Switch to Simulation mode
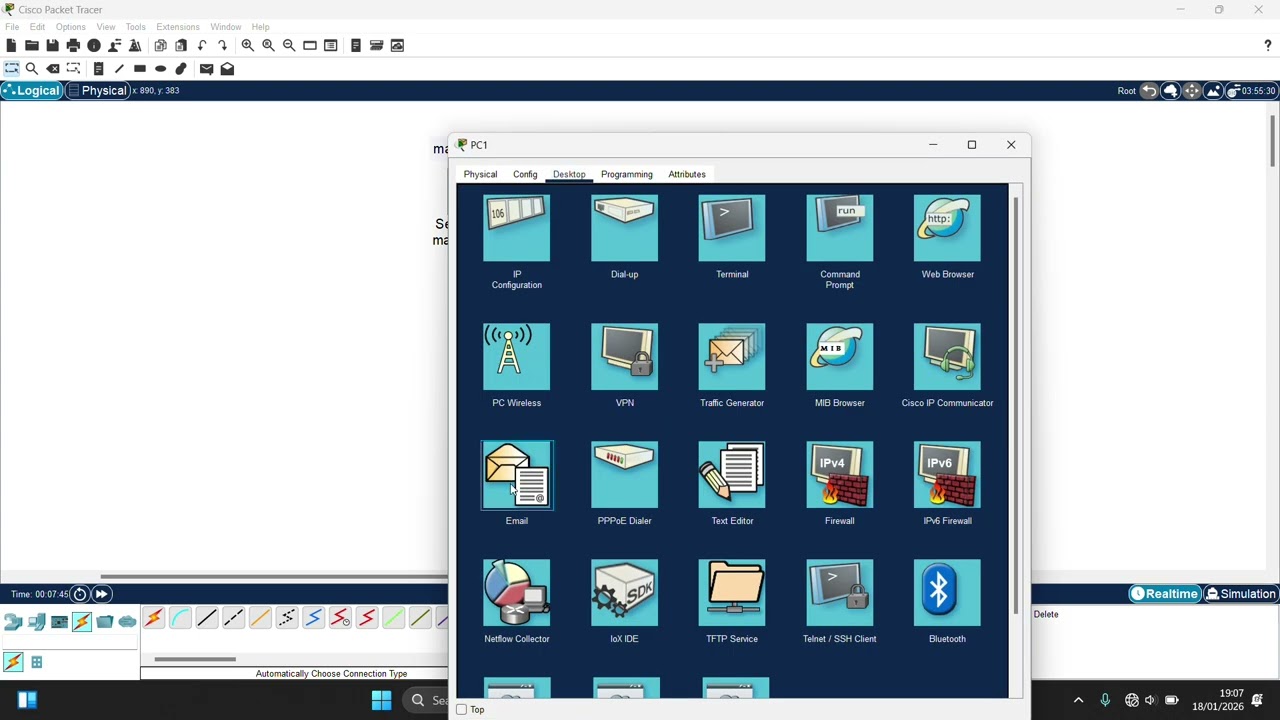 [x=1241, y=594]
